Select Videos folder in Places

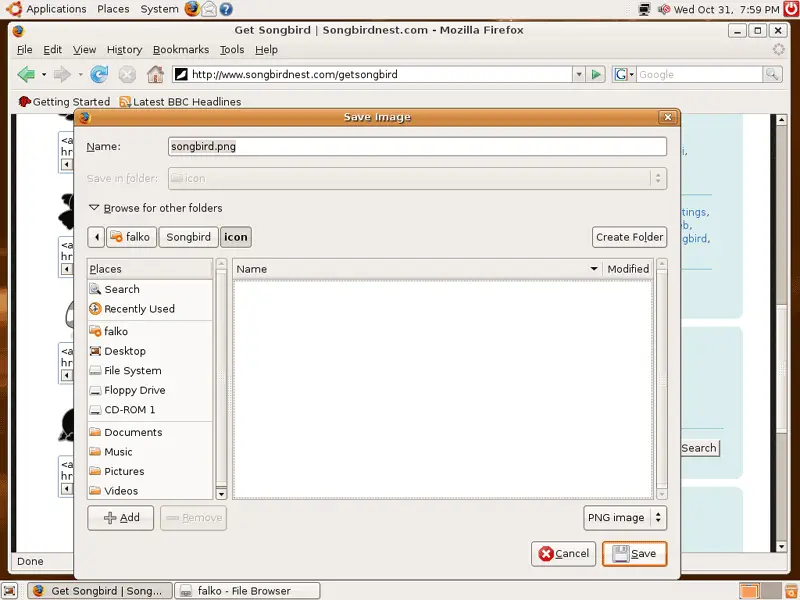(150, 491)
